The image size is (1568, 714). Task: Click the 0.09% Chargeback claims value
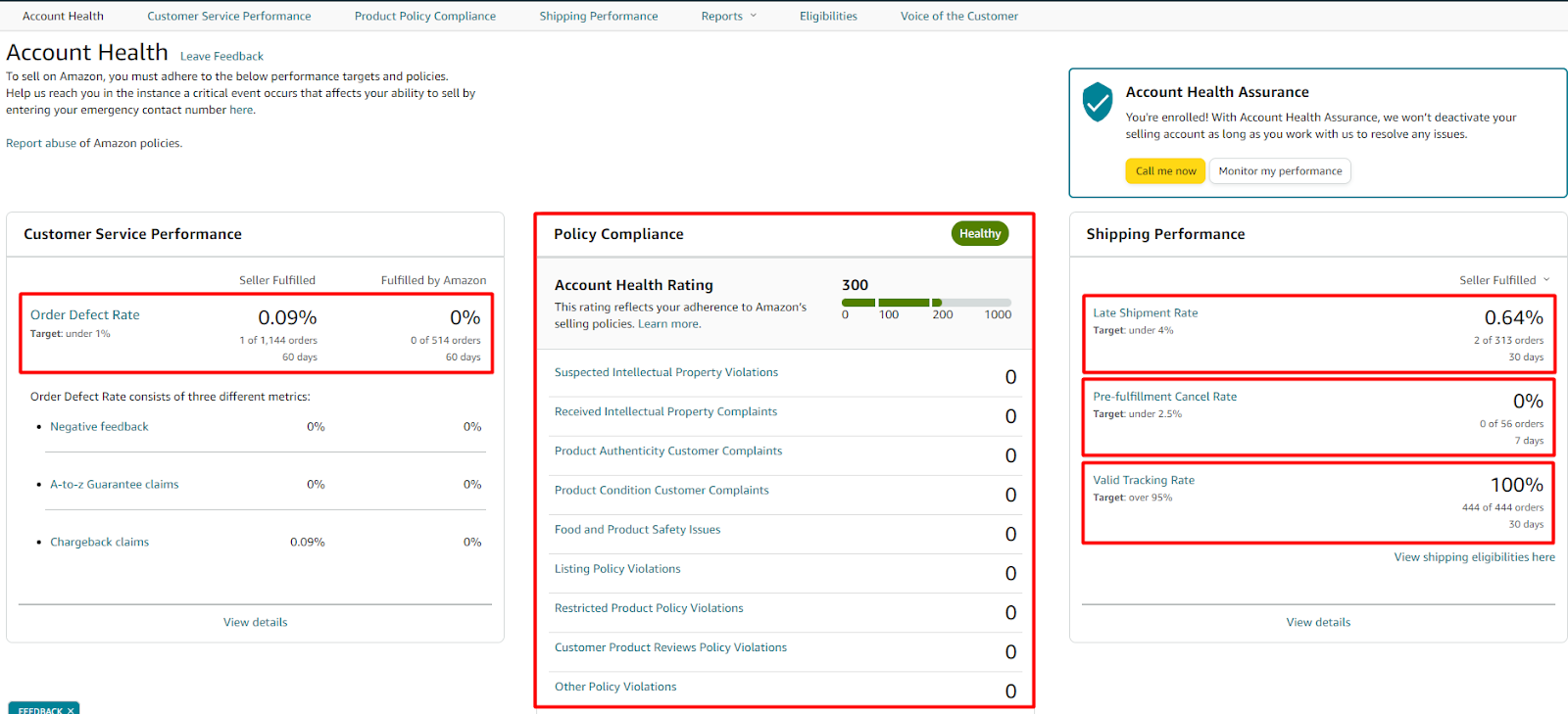(x=308, y=543)
